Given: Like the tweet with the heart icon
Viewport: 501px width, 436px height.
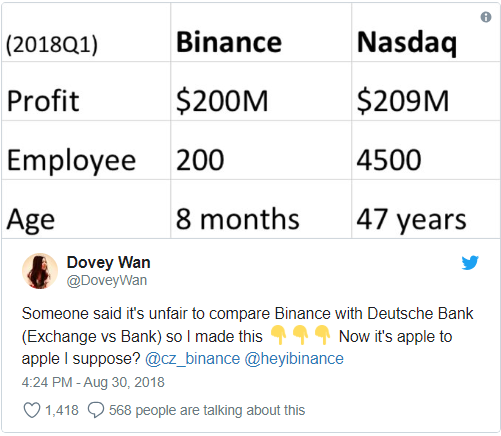Looking at the screenshot, I should pos(32,410).
